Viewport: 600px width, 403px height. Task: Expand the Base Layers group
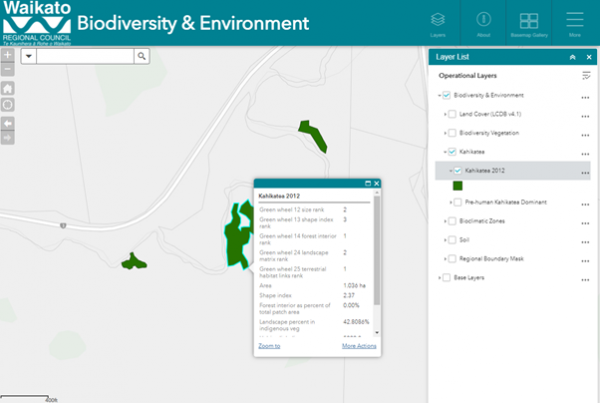click(438, 277)
